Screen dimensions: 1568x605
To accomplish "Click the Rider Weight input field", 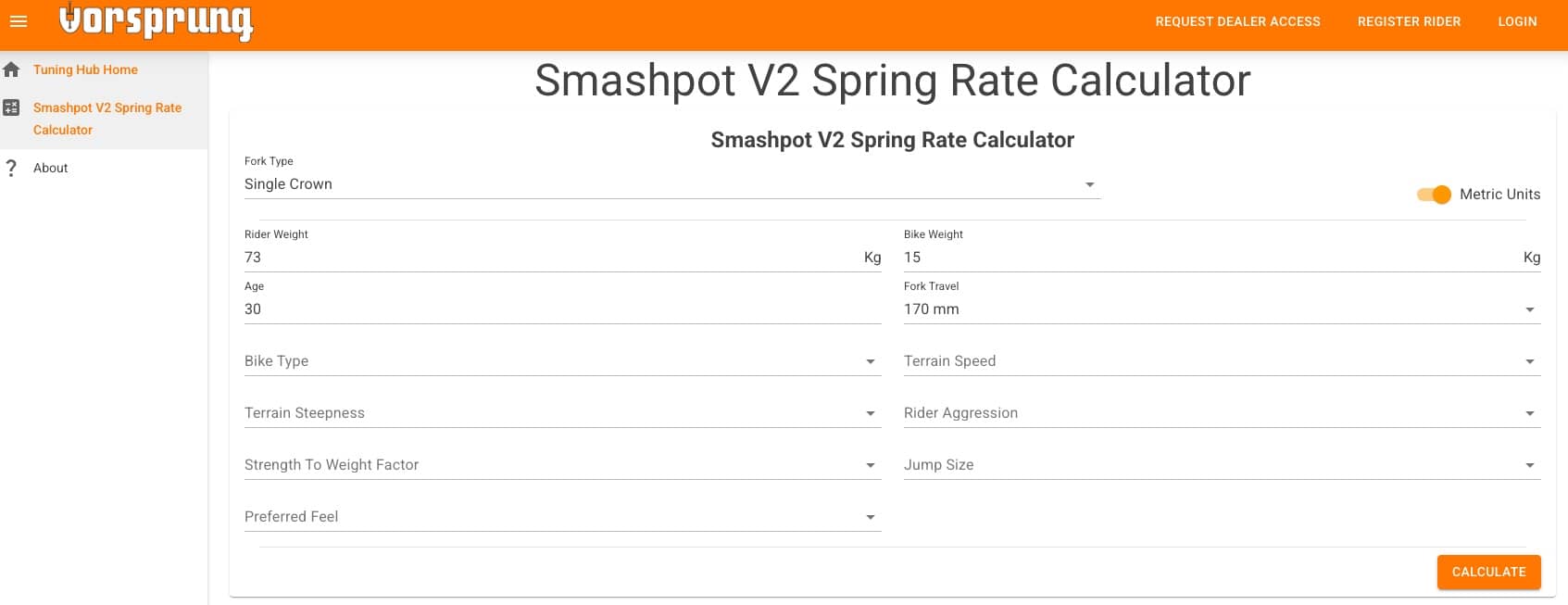I will click(551, 258).
